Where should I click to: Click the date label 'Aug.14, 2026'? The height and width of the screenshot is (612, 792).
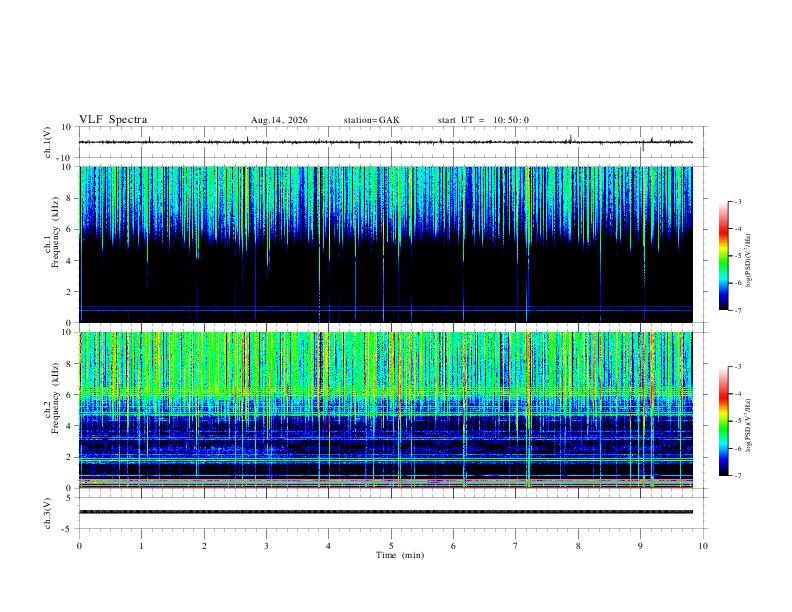(279, 120)
